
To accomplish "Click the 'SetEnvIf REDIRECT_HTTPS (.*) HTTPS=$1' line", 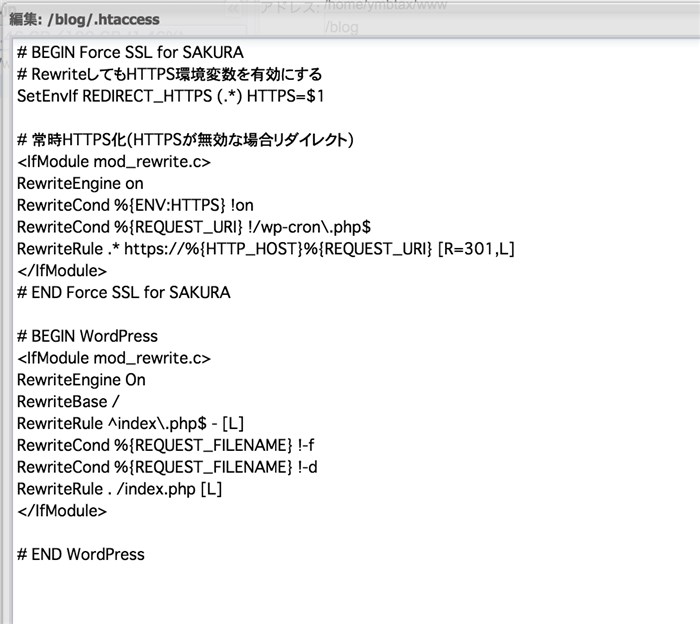I will click(170, 96).
